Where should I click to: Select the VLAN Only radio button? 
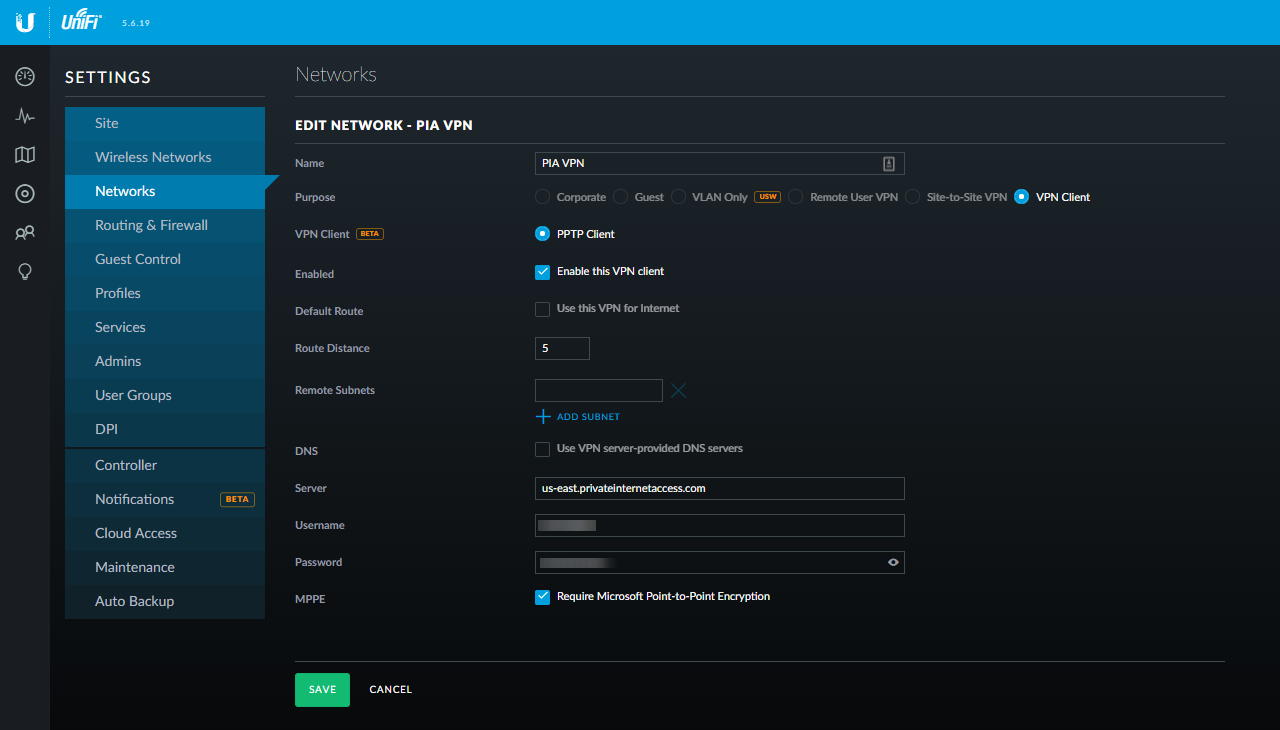tap(678, 197)
